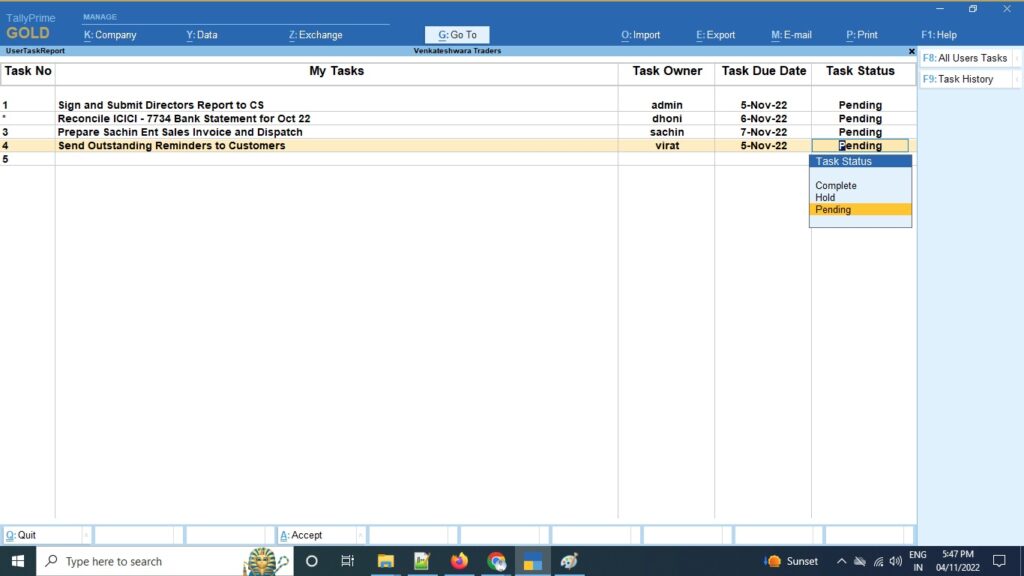Image resolution: width=1024 pixels, height=576 pixels.
Task: Click F8: All Users Tasks
Action: click(966, 57)
